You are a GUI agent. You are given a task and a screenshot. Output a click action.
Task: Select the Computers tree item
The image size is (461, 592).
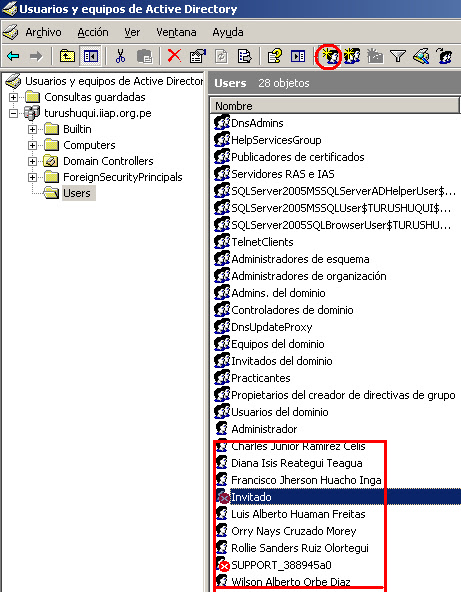[x=89, y=145]
